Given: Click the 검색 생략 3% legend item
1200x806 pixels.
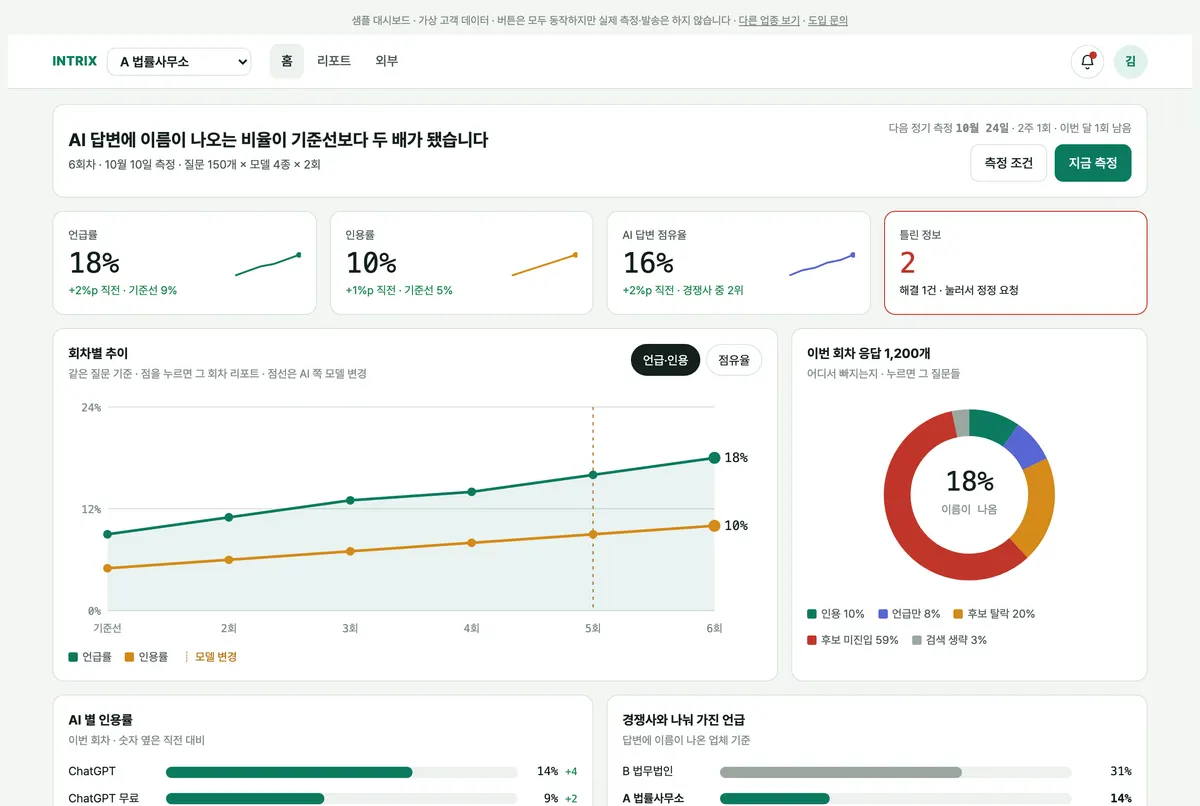Looking at the screenshot, I should pos(949,640).
